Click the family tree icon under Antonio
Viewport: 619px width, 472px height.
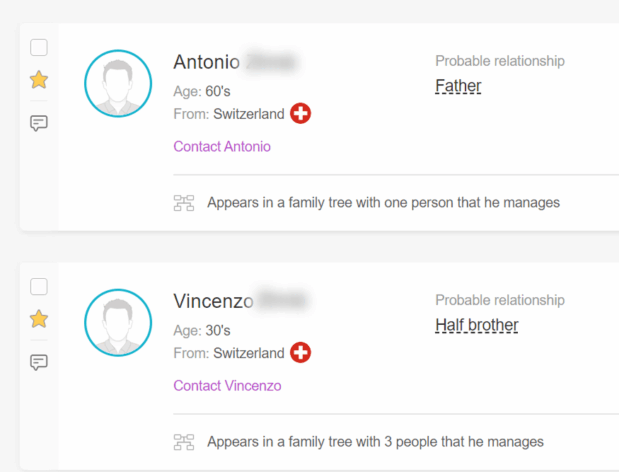pos(184,203)
